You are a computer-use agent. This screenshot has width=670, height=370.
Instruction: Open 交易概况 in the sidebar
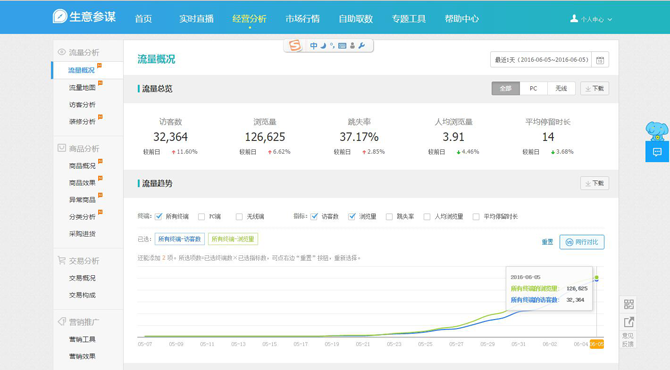[x=82, y=278]
